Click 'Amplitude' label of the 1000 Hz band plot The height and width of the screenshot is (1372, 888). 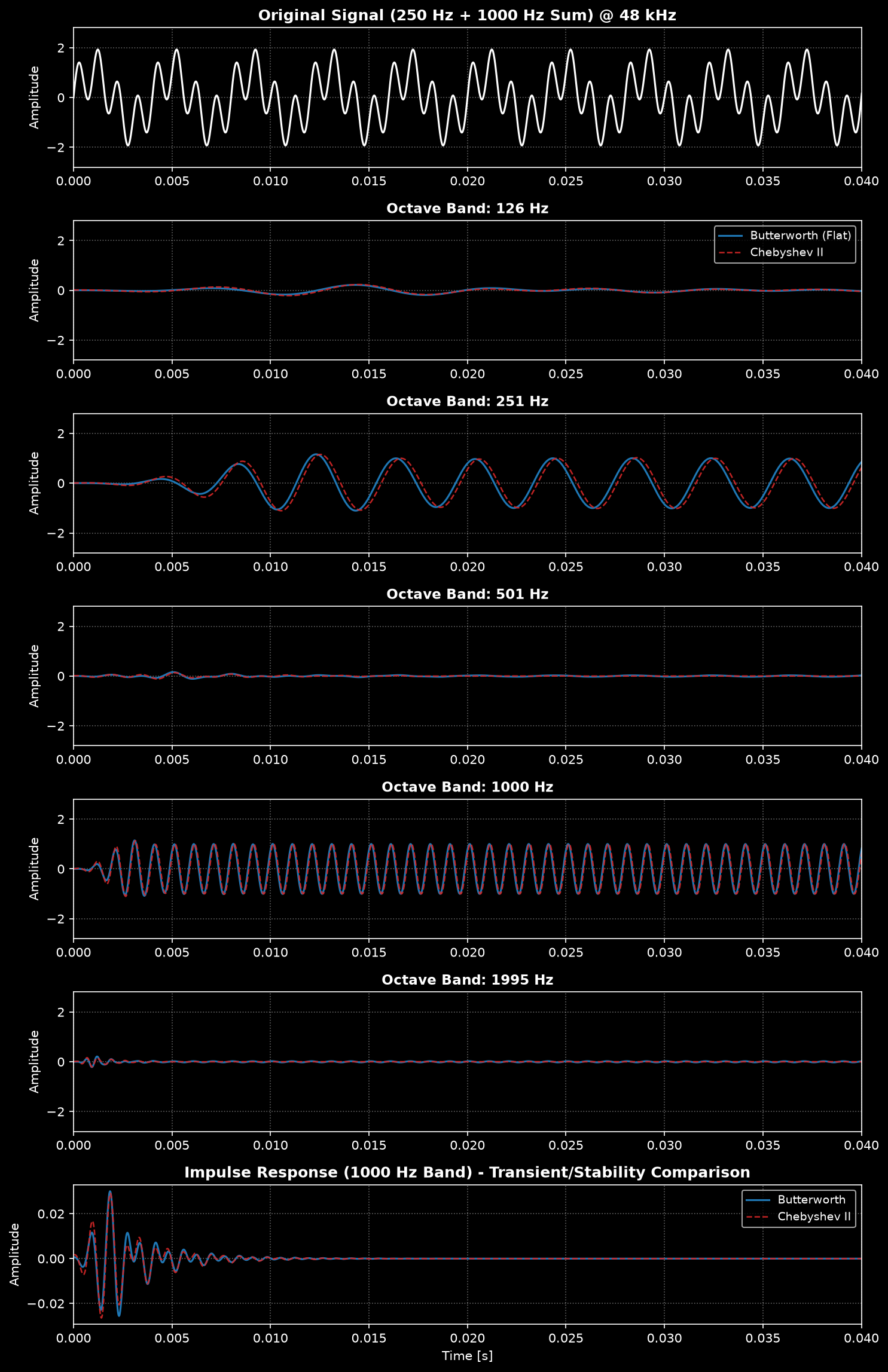[x=34, y=869]
